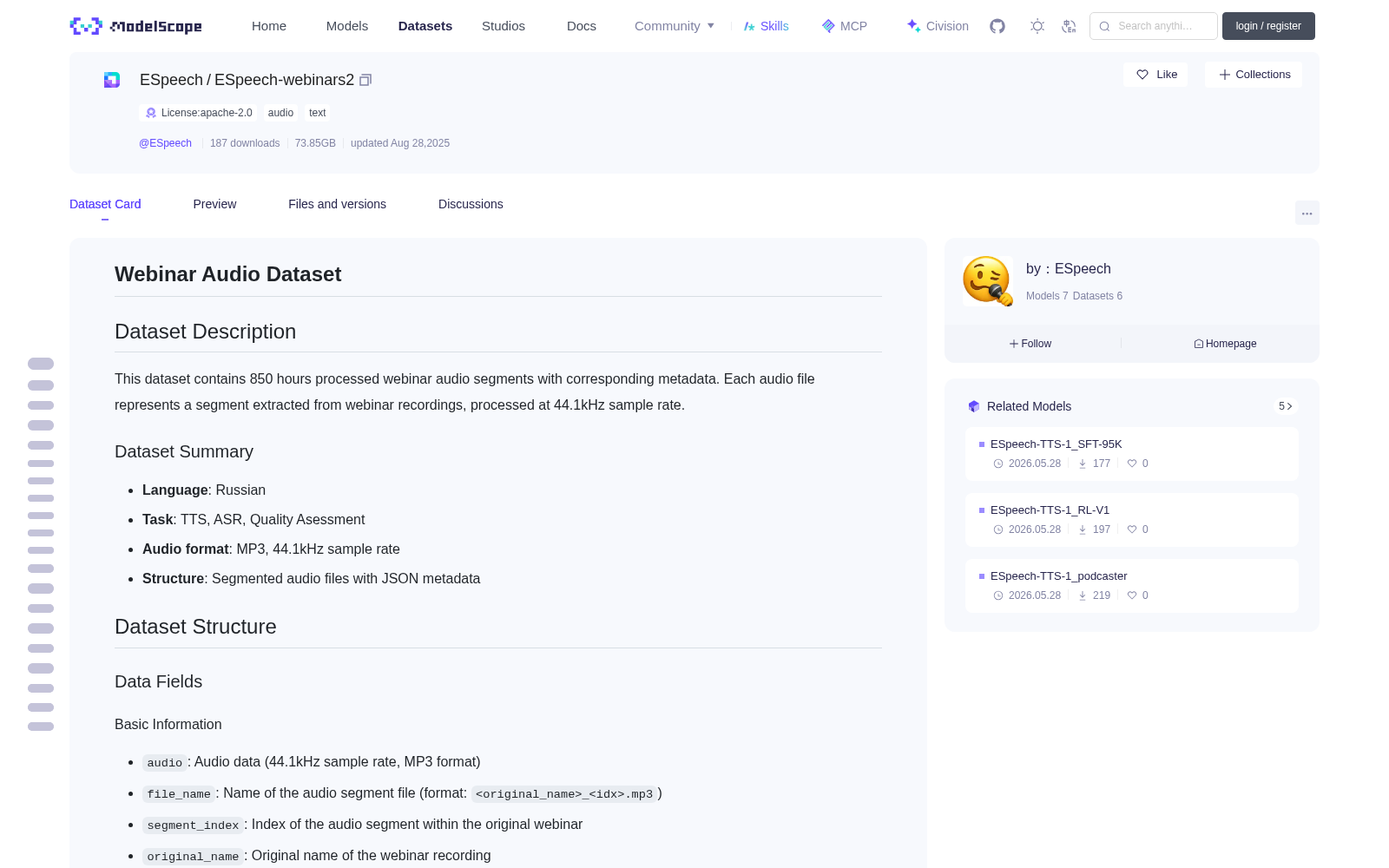Open the Skills link in navigation
1389x868 pixels.
point(767,26)
